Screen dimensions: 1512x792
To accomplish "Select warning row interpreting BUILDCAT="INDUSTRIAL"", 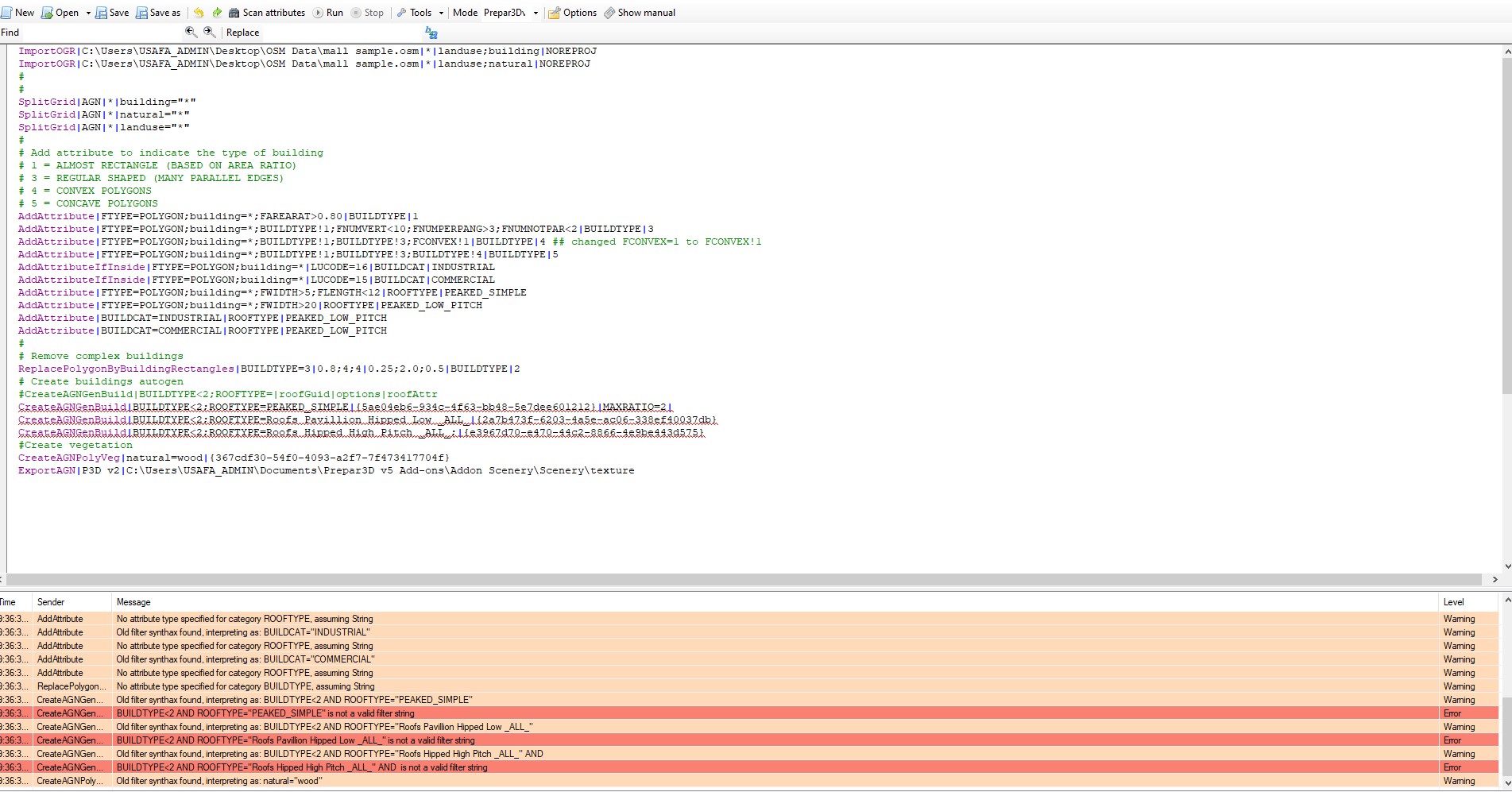I will point(749,632).
